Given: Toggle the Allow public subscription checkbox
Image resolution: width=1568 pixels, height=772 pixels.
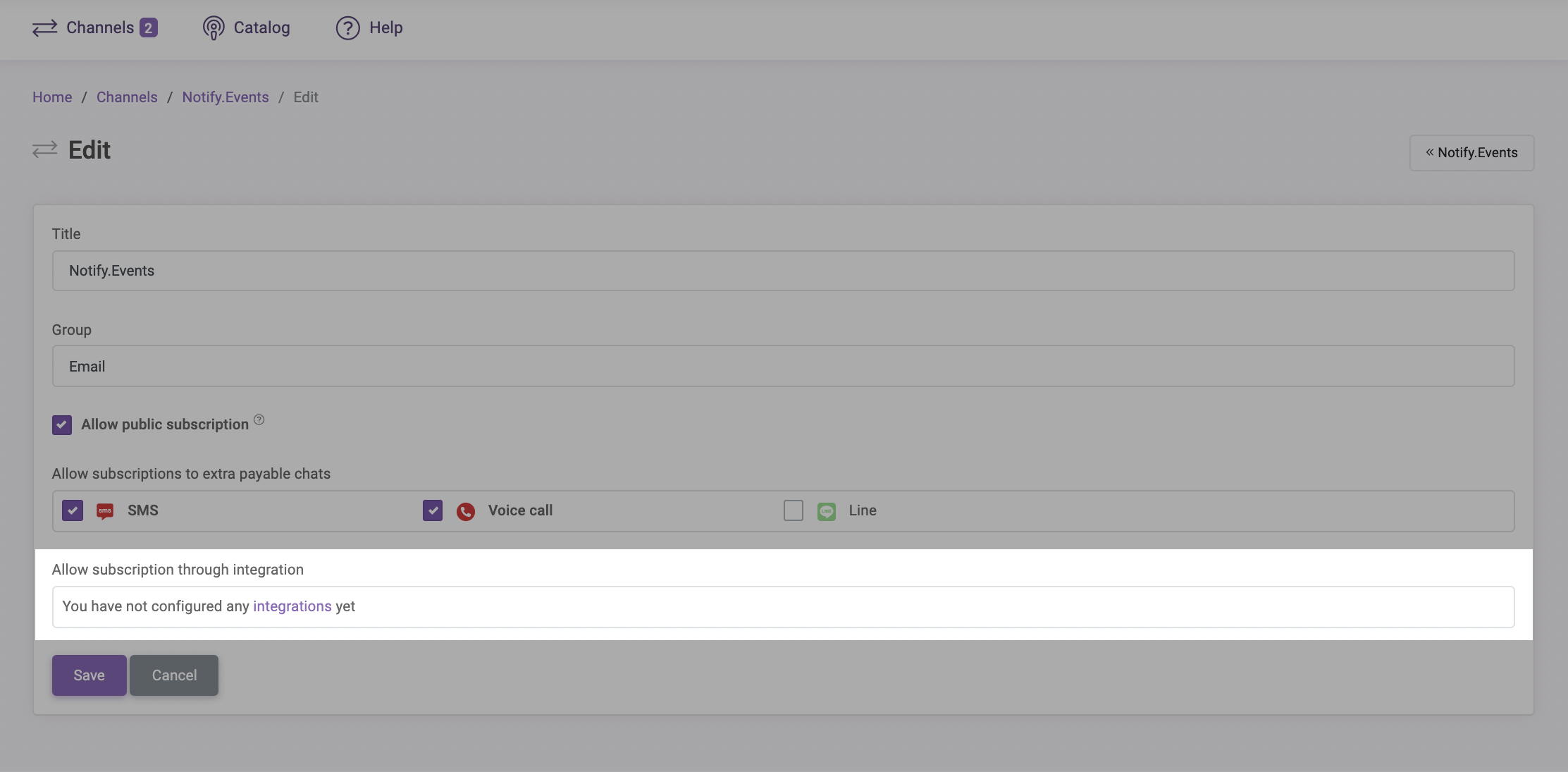Looking at the screenshot, I should pos(62,424).
